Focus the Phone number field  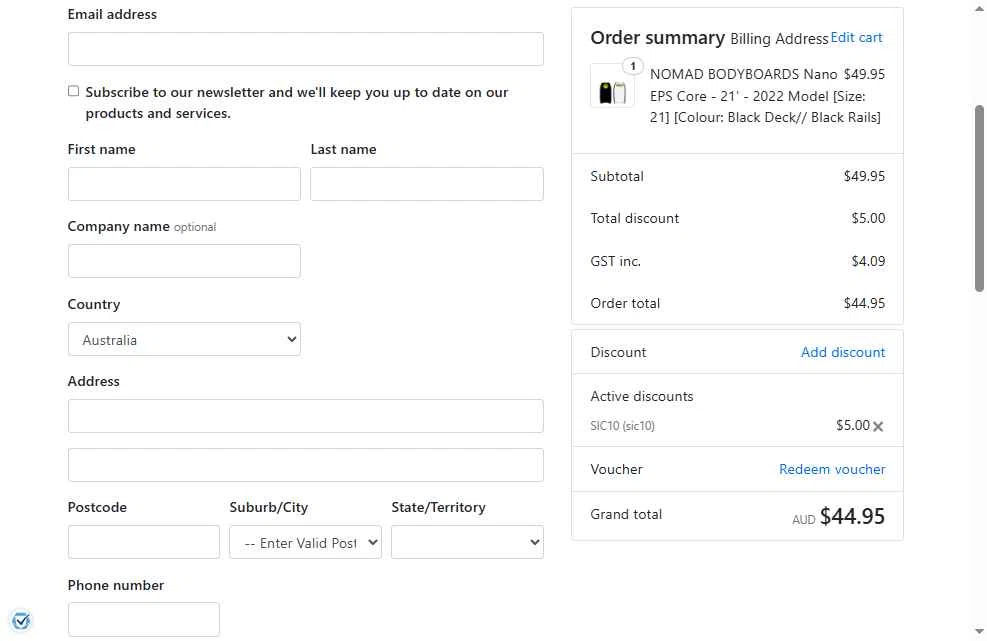click(144, 620)
